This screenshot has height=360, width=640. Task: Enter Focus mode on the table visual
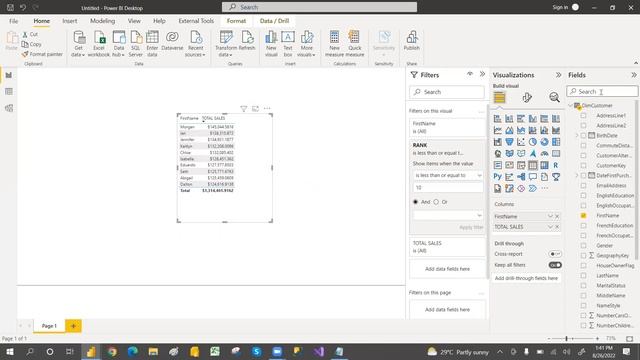[x=256, y=109]
